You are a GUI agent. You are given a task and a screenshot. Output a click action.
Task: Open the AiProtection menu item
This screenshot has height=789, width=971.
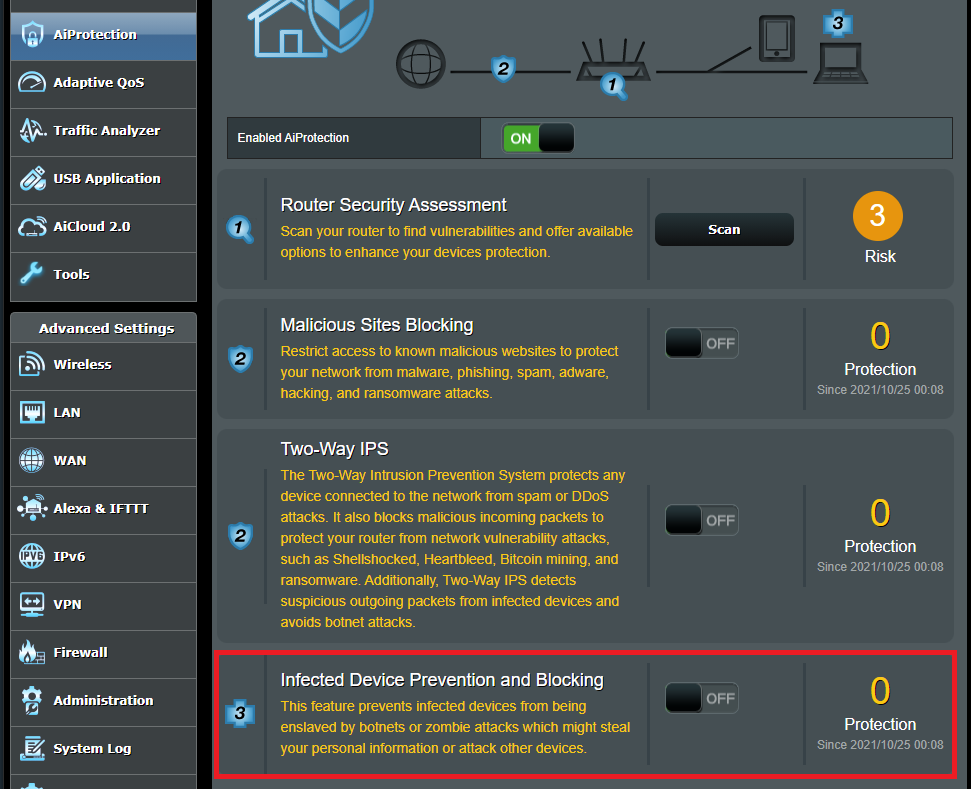click(x=103, y=35)
